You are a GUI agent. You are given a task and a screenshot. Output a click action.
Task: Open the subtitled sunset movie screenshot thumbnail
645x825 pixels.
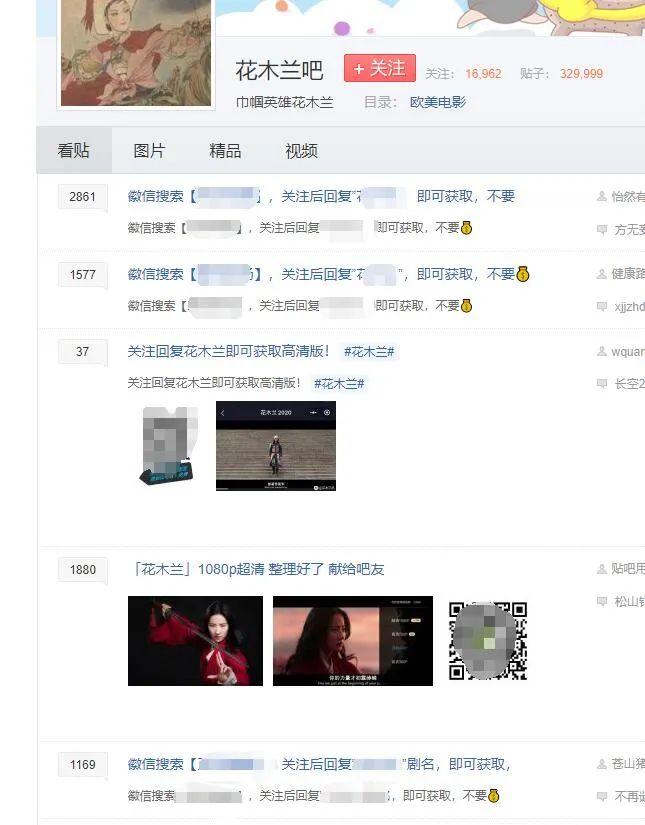pyautogui.click(x=353, y=641)
